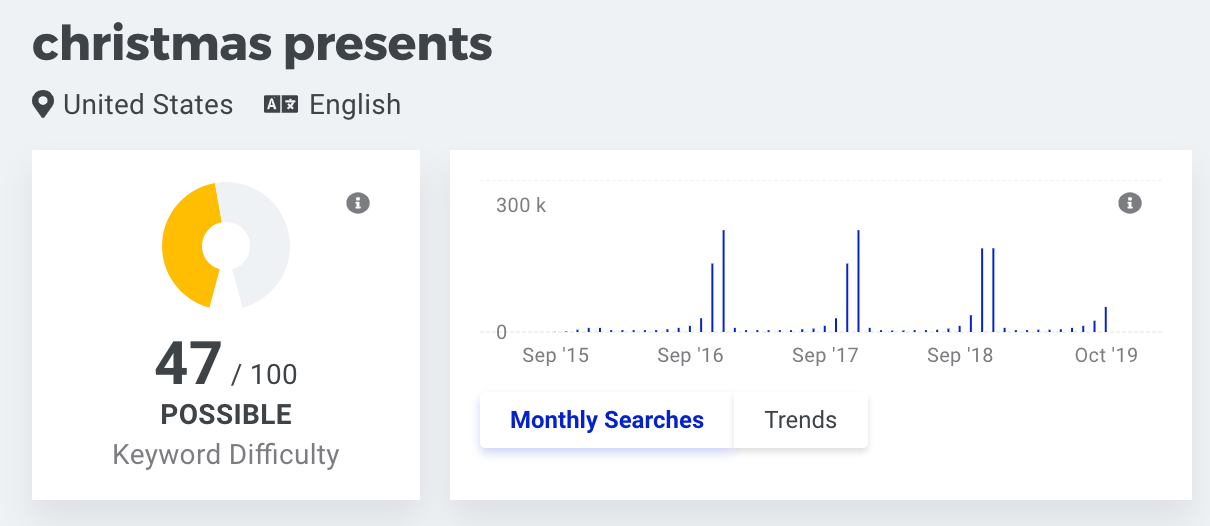The height and width of the screenshot is (526, 1210).
Task: Select the Monthly Searches tab
Action: pos(607,420)
